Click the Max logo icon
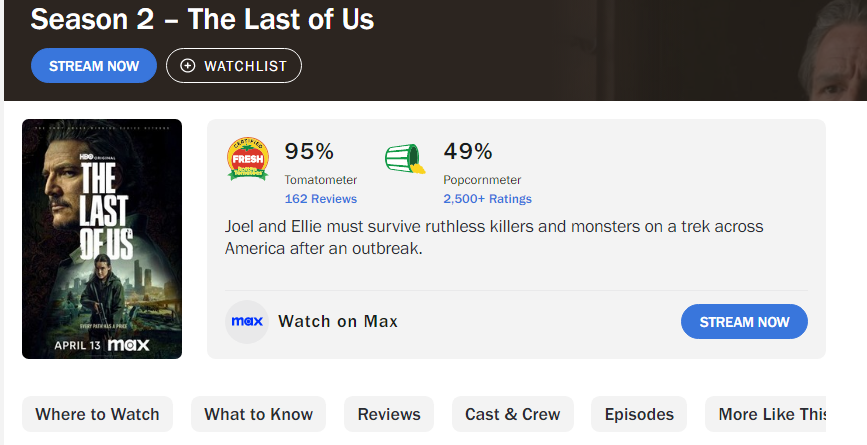Viewport: 867px width, 445px height. pos(247,322)
